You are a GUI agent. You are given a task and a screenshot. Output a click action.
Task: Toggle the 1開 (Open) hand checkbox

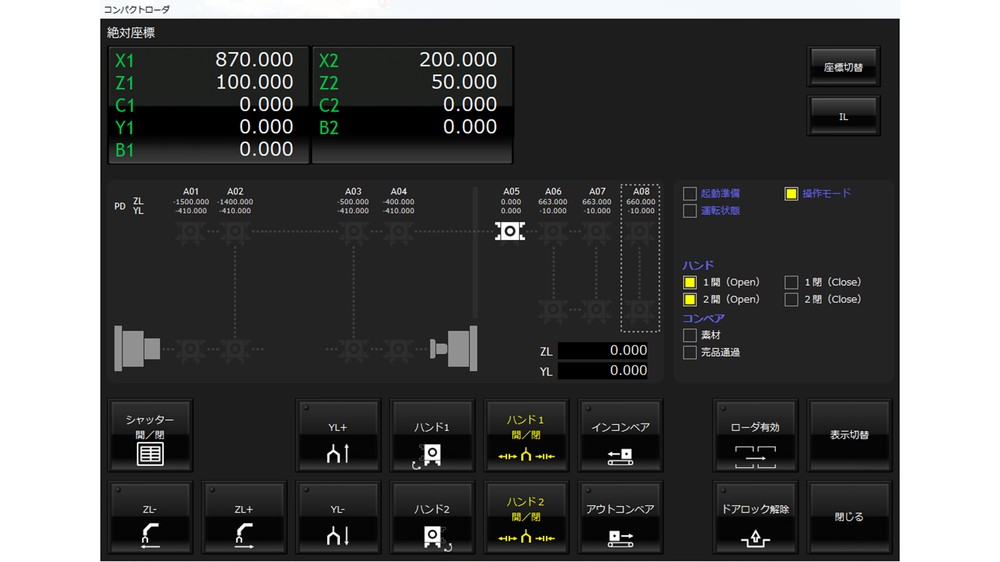point(690,283)
